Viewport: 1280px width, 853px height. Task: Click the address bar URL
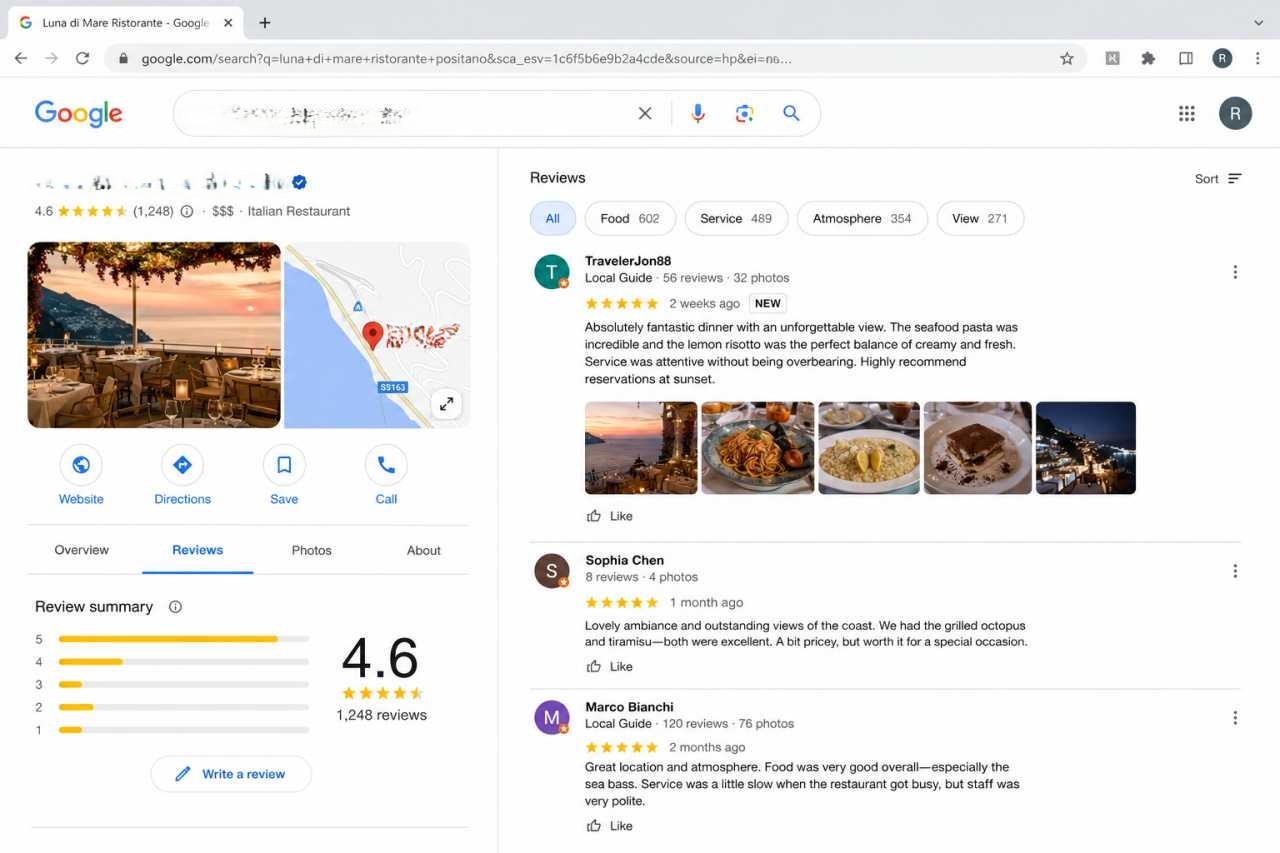click(x=467, y=58)
